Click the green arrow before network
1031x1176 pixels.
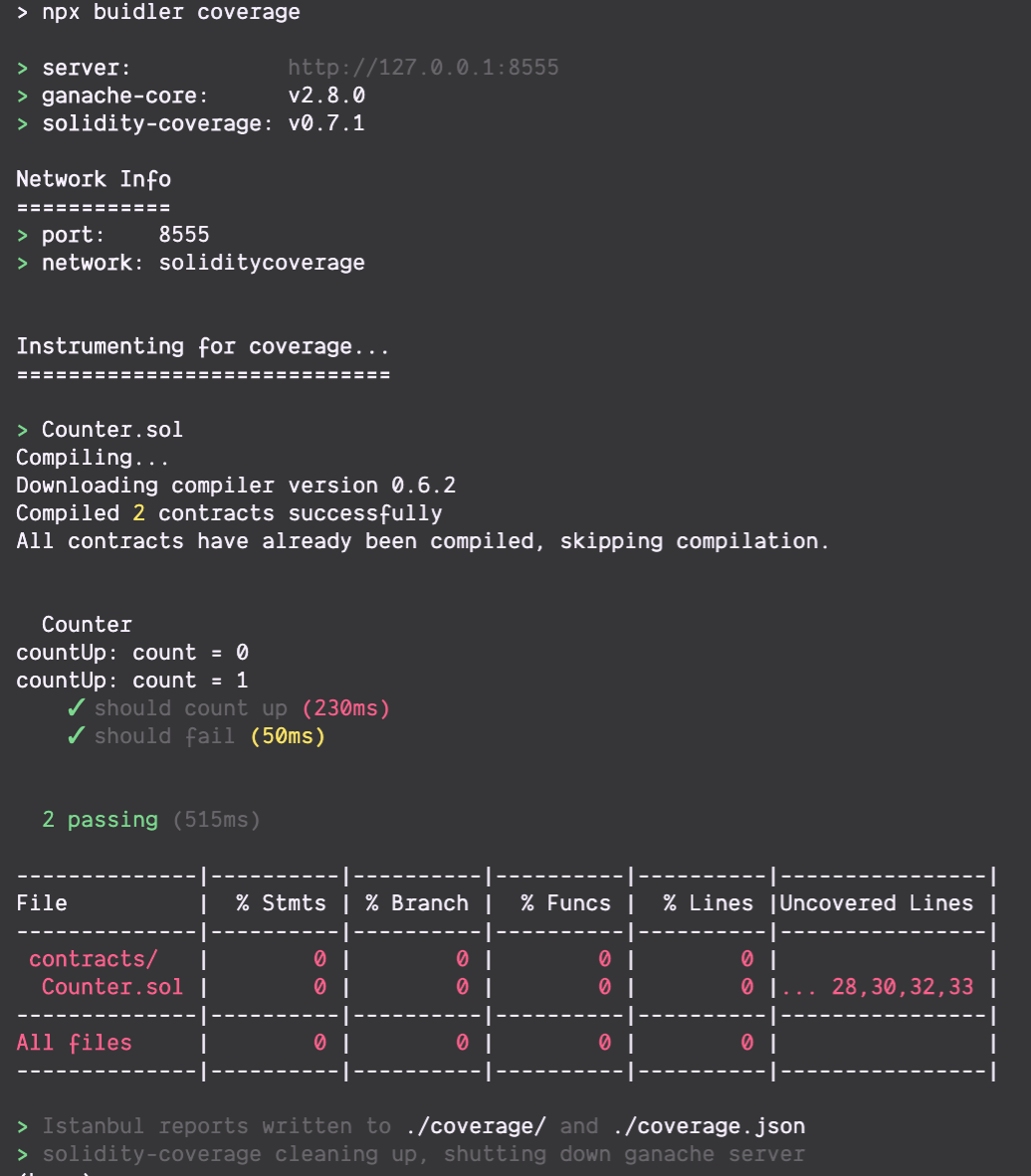[23, 264]
